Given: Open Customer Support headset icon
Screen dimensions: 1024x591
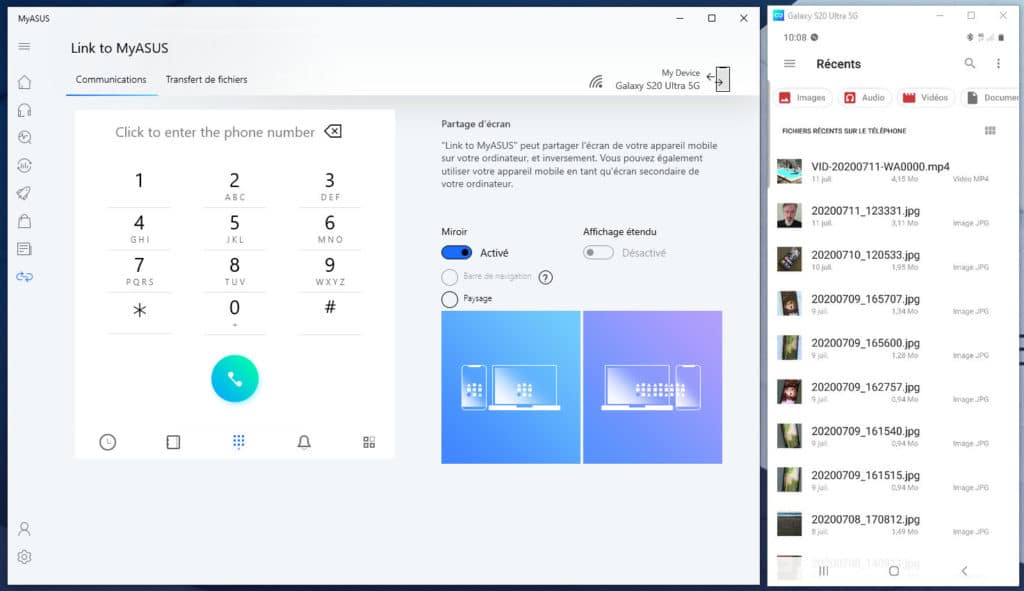Looking at the screenshot, I should [x=24, y=110].
